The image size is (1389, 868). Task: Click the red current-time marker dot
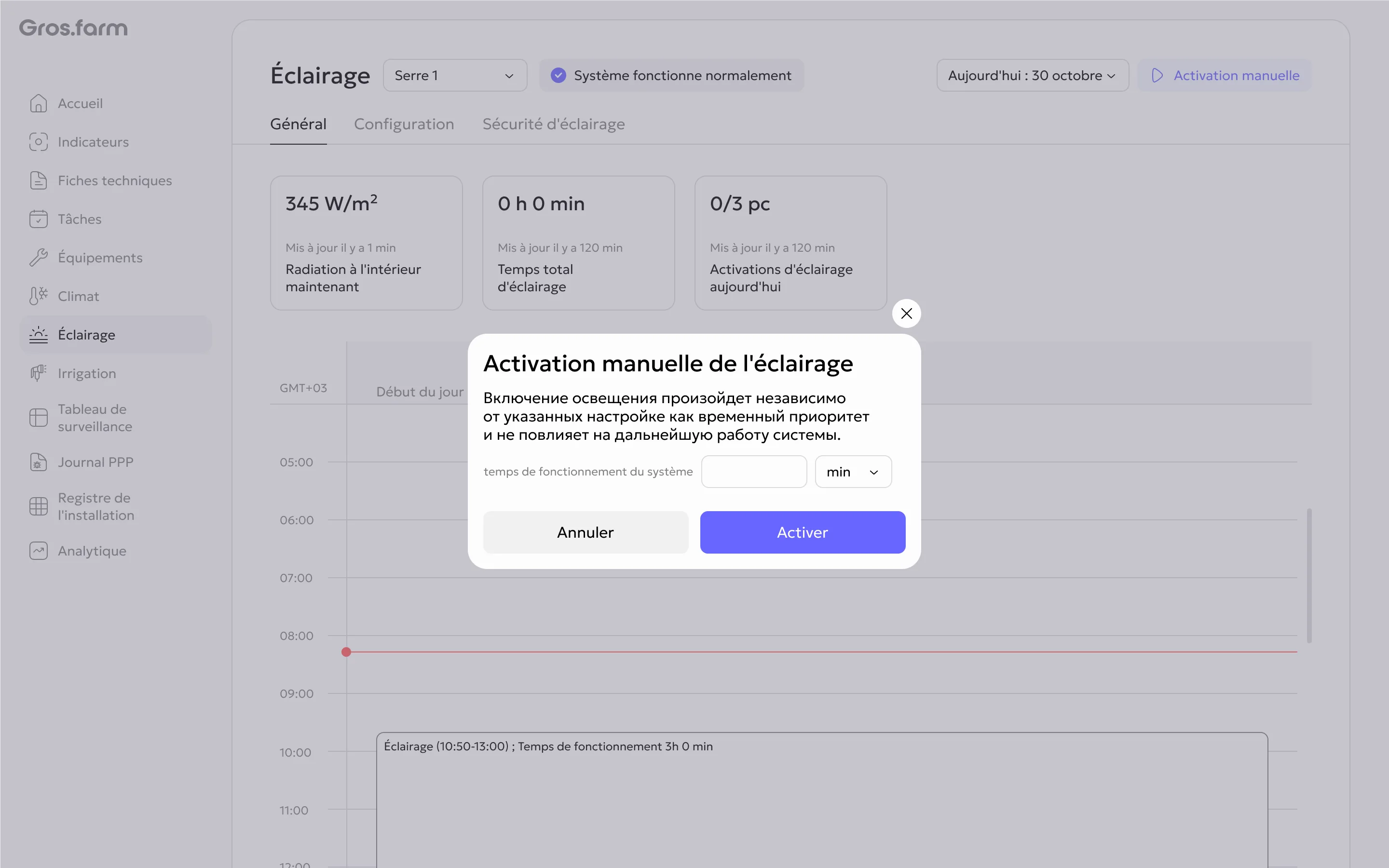(x=346, y=651)
